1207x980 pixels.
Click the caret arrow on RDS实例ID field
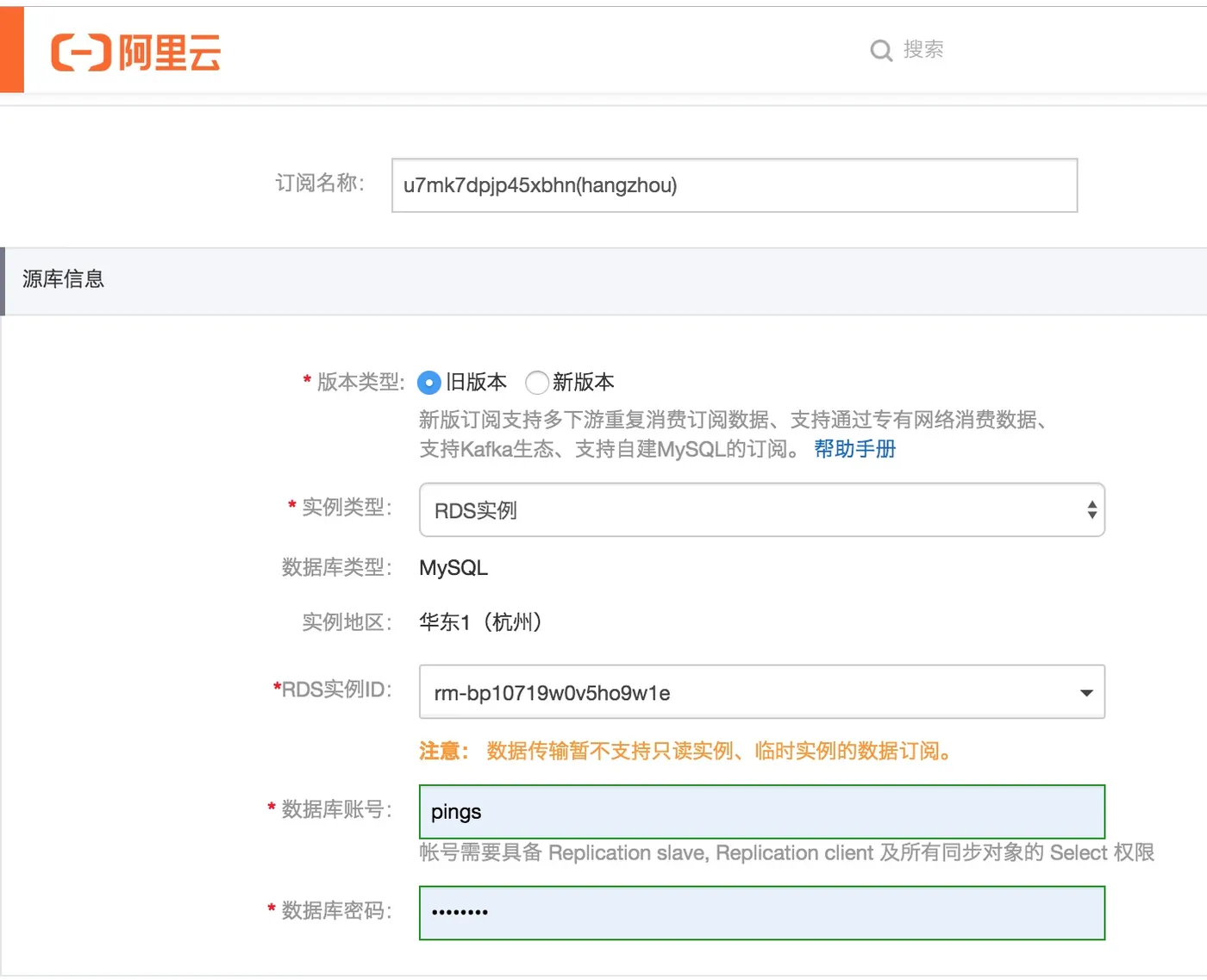coord(1086,693)
